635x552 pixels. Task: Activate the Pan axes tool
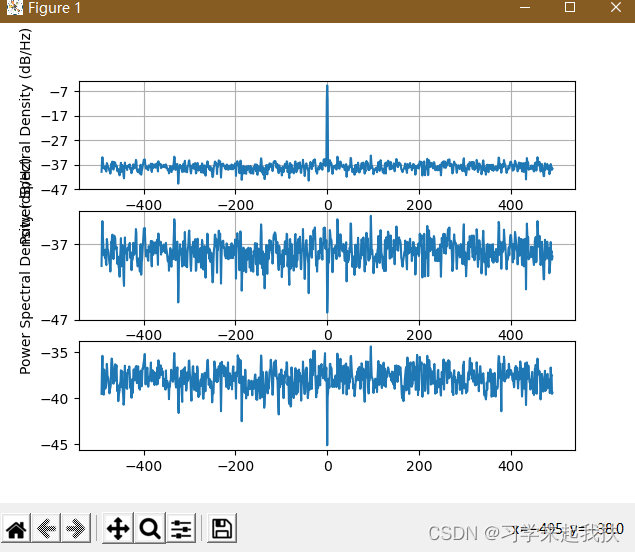[118, 528]
